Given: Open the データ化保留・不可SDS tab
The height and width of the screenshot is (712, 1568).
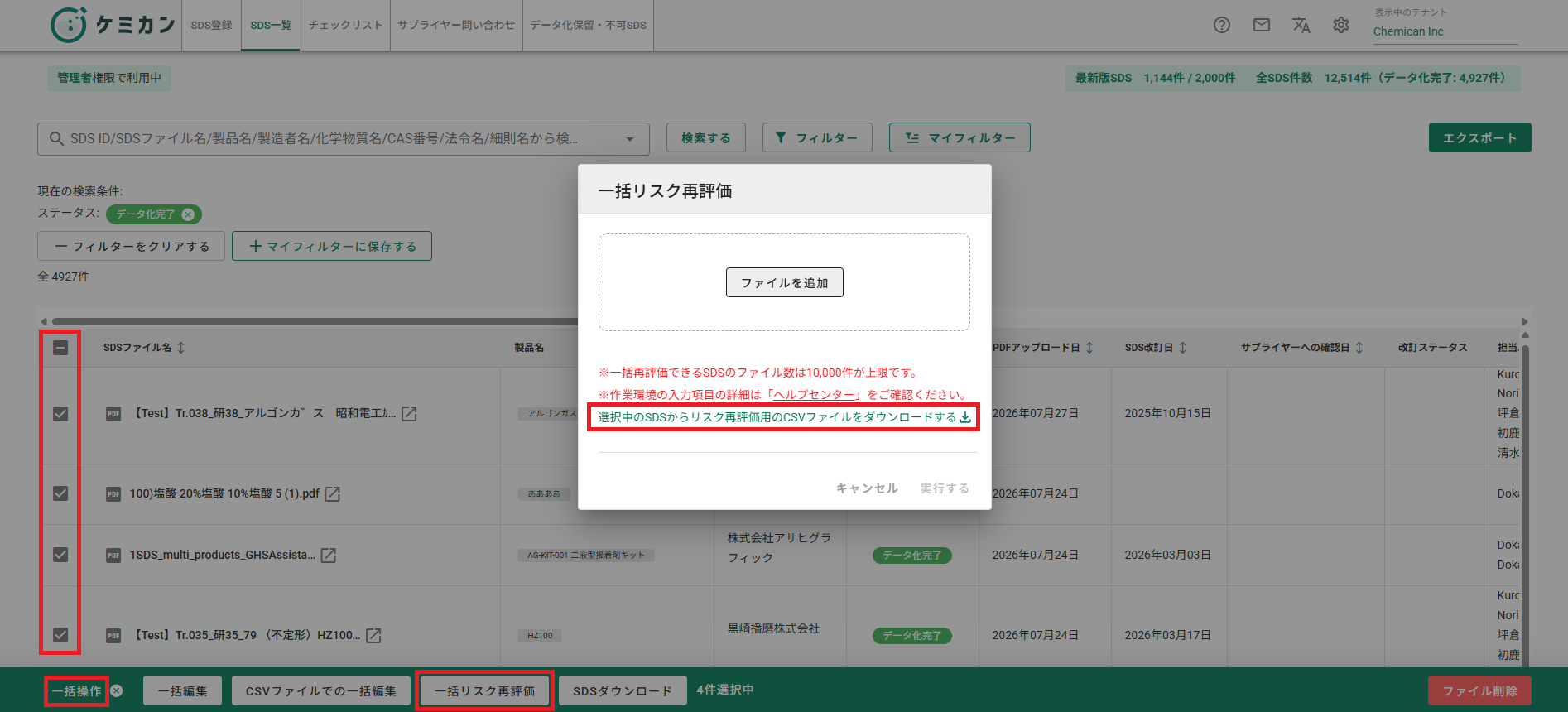Looking at the screenshot, I should point(588,25).
